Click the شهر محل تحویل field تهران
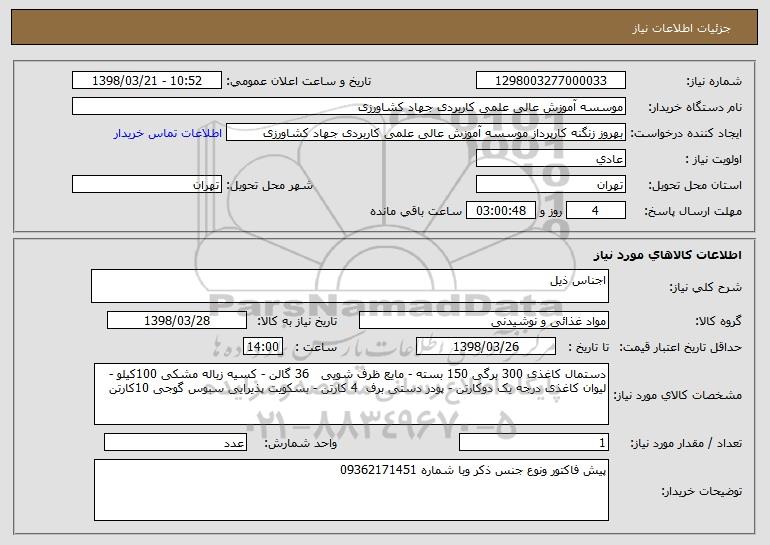The width and height of the screenshot is (770, 545). [x=147, y=185]
